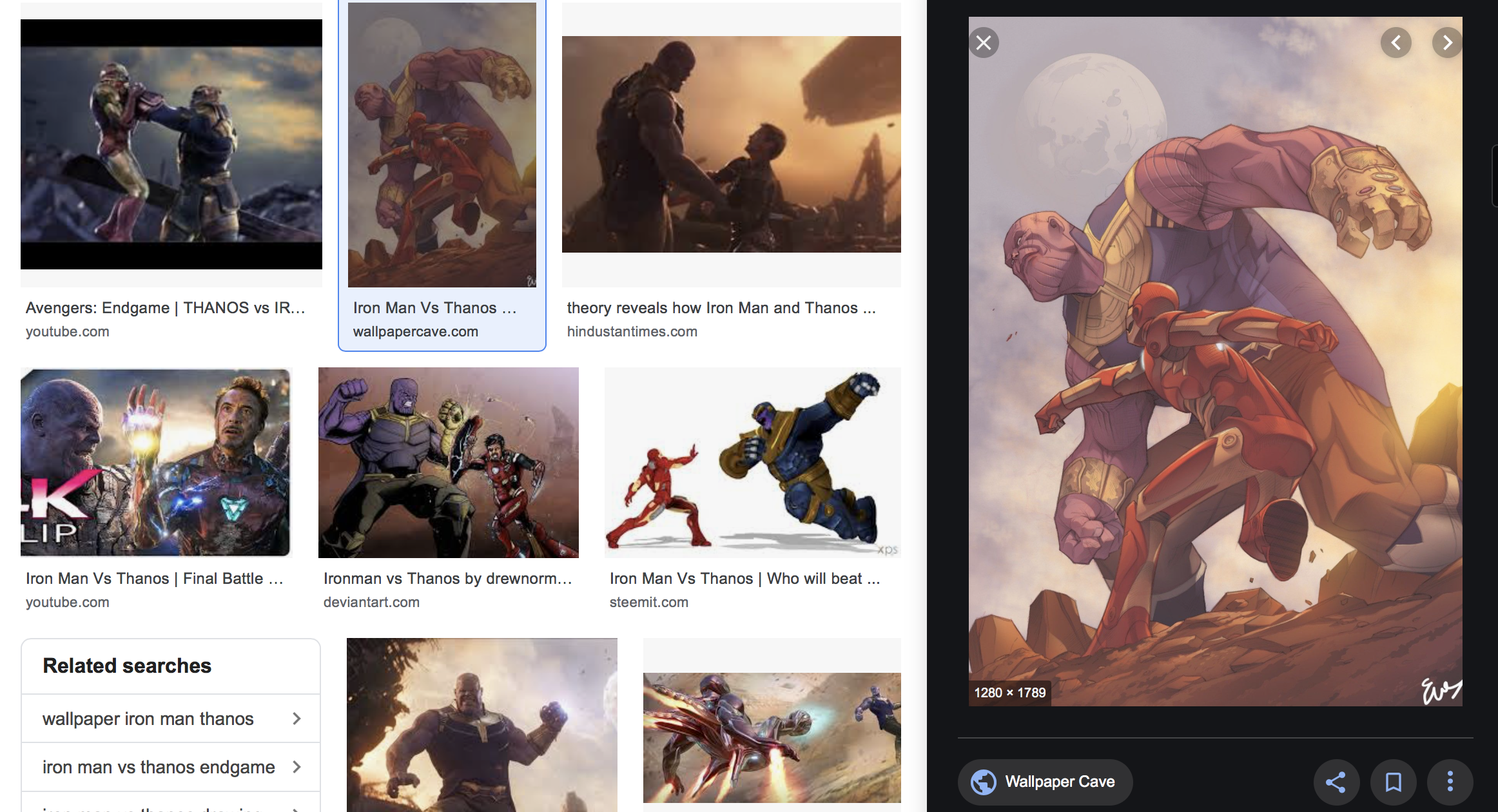1498x812 pixels.
Task: Select the deviantart Ironman vs Thanos drawing
Action: click(x=448, y=463)
